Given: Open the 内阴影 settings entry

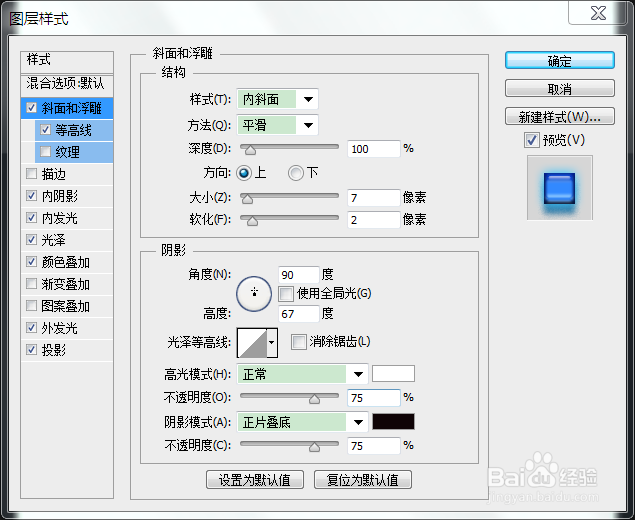Looking at the screenshot, I should (x=67, y=196).
